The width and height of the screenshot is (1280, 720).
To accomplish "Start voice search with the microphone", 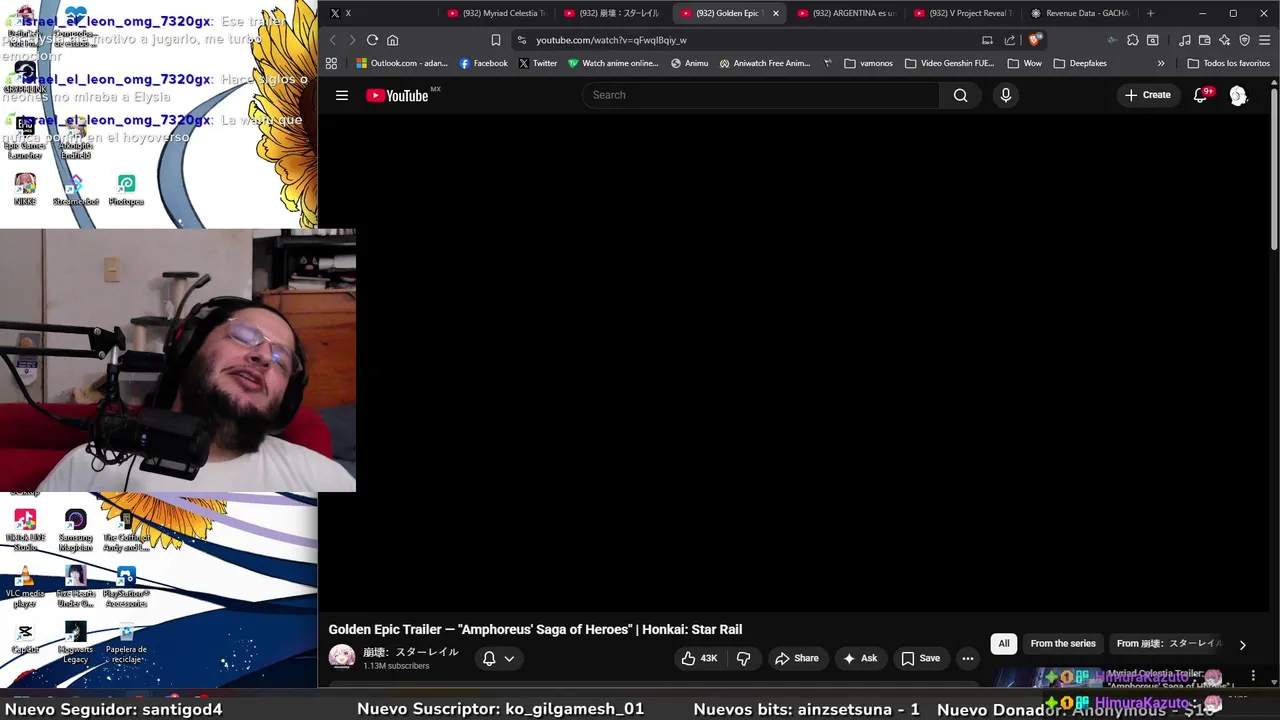I will click(1006, 95).
